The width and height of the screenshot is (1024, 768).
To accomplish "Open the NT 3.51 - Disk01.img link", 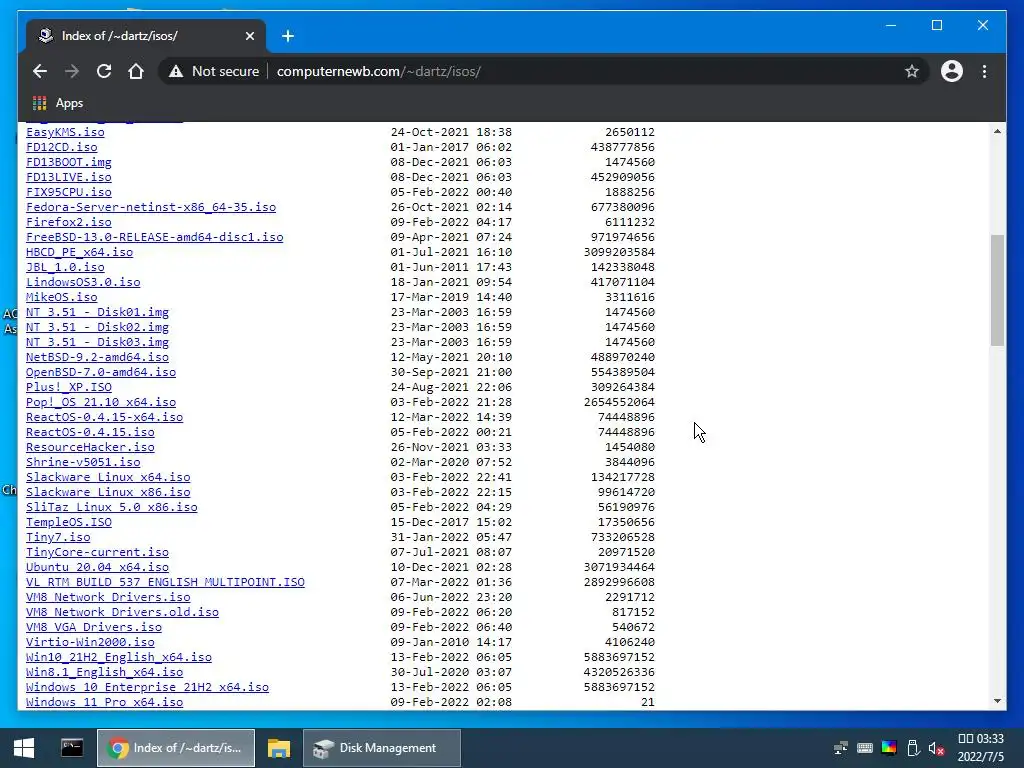I will pyautogui.click(x=97, y=312).
